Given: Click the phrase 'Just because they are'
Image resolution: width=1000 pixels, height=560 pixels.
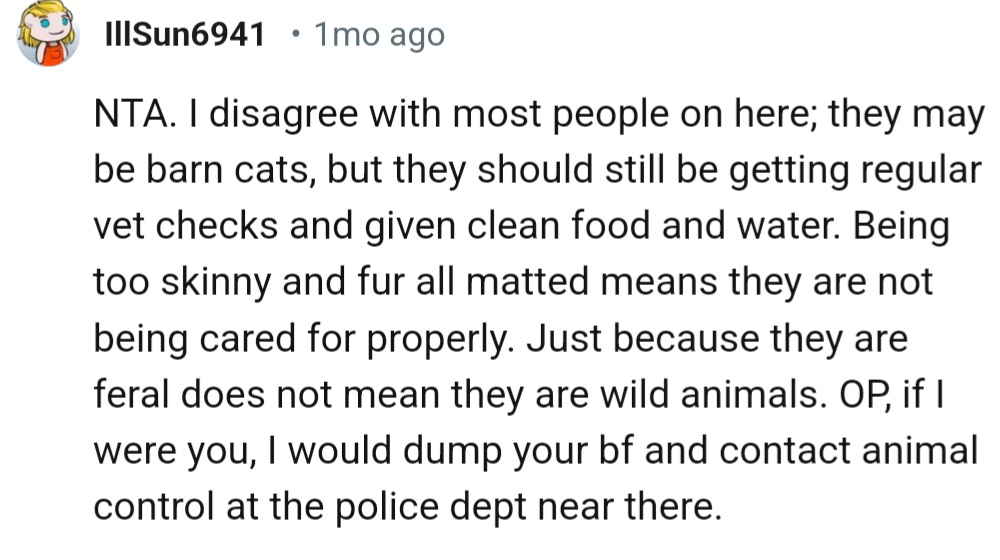Looking at the screenshot, I should pos(717,339).
